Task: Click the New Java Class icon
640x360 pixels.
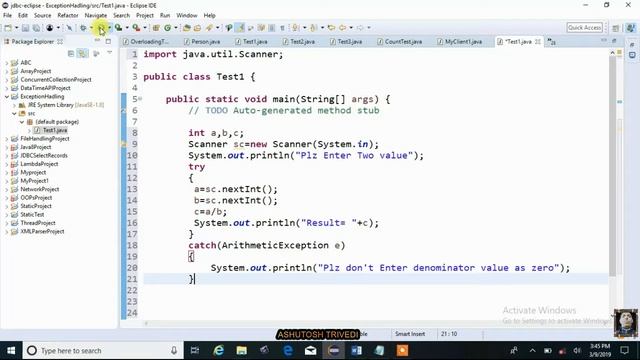Action: tap(167, 28)
